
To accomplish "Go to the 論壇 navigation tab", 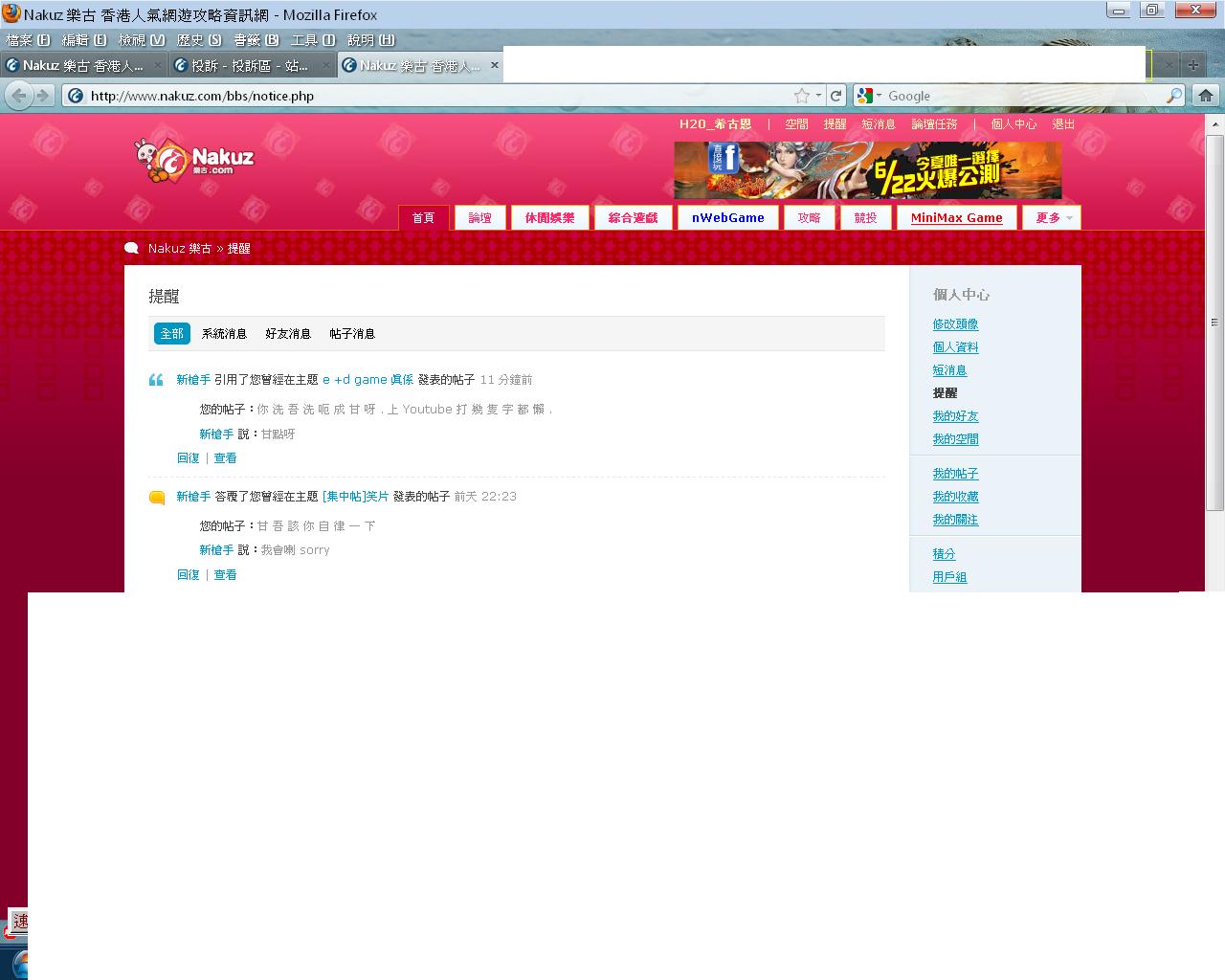I will coord(480,217).
